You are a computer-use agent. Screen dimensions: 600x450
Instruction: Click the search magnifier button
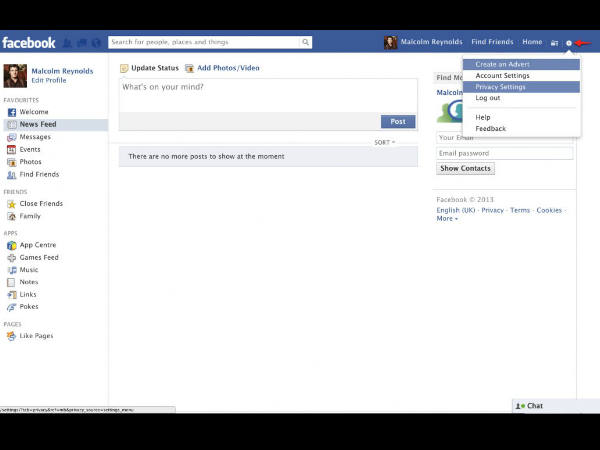click(305, 42)
